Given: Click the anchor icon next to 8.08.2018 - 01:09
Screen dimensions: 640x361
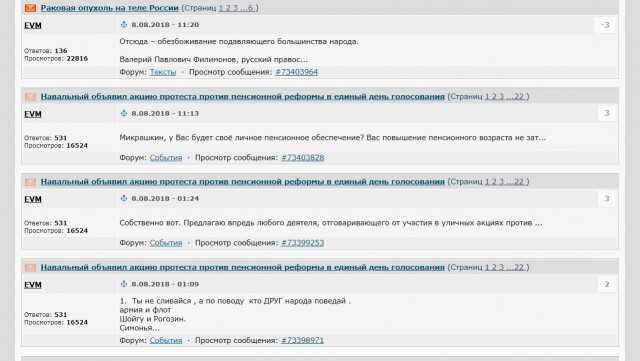Looking at the screenshot, I should tap(124, 284).
